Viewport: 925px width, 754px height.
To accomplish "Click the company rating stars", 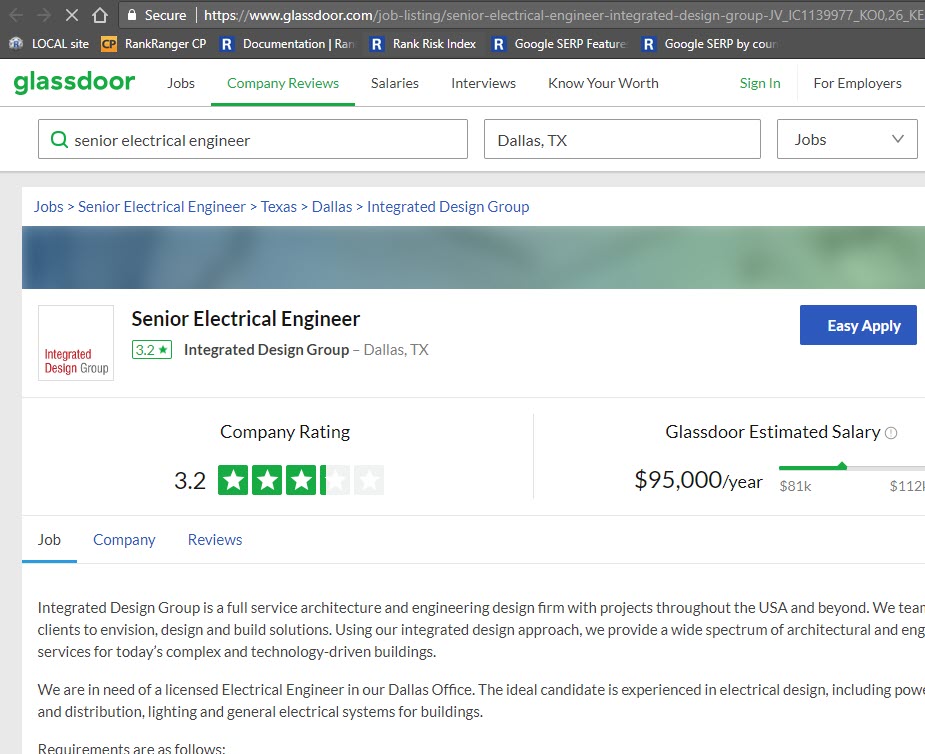I will click(x=301, y=480).
